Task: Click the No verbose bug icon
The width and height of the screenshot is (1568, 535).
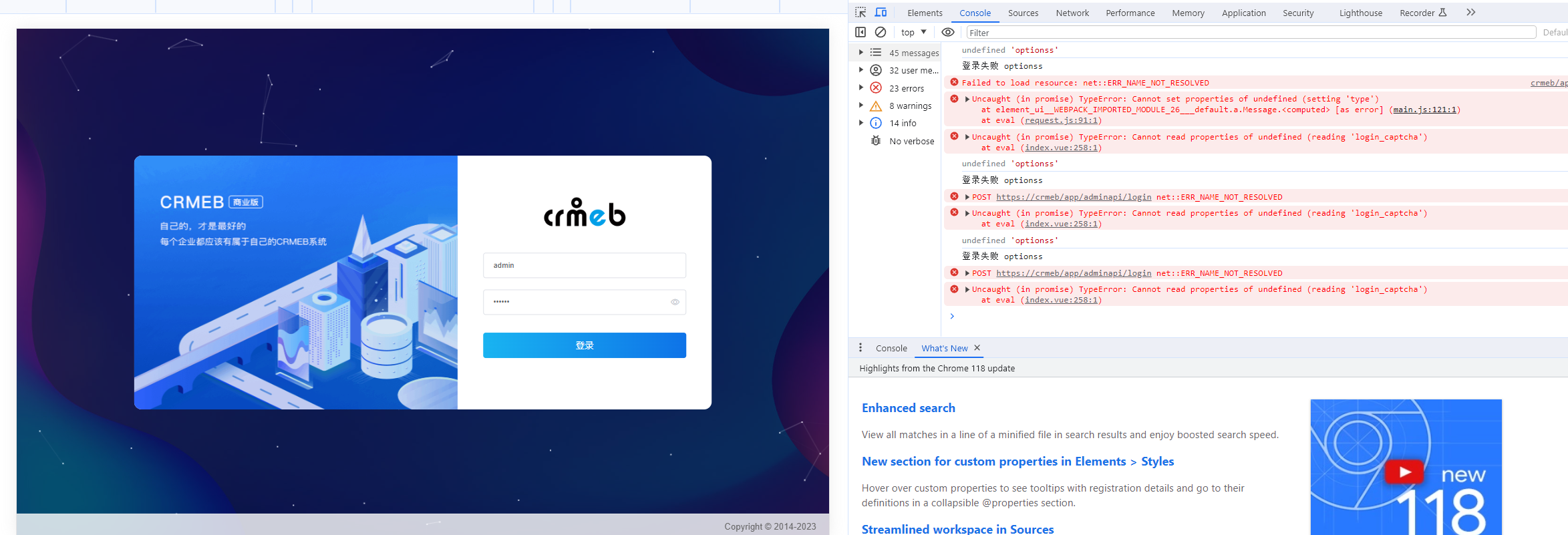Action: point(876,141)
